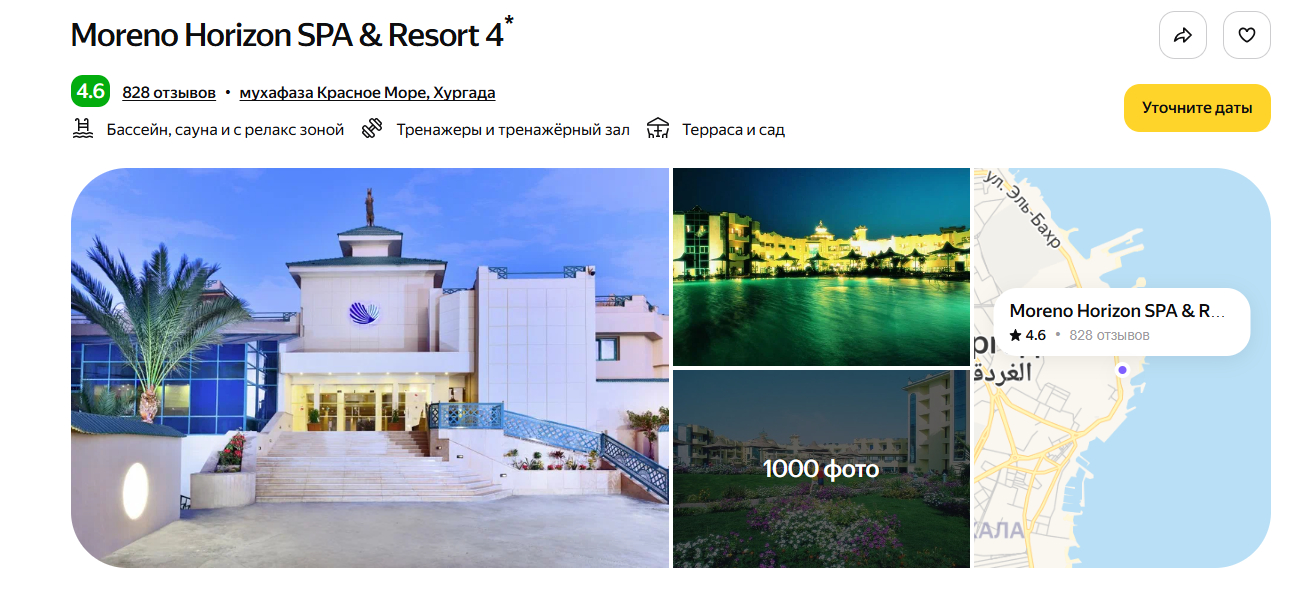
Task: Add hotel to favorites with heart icon
Action: [x=1247, y=35]
